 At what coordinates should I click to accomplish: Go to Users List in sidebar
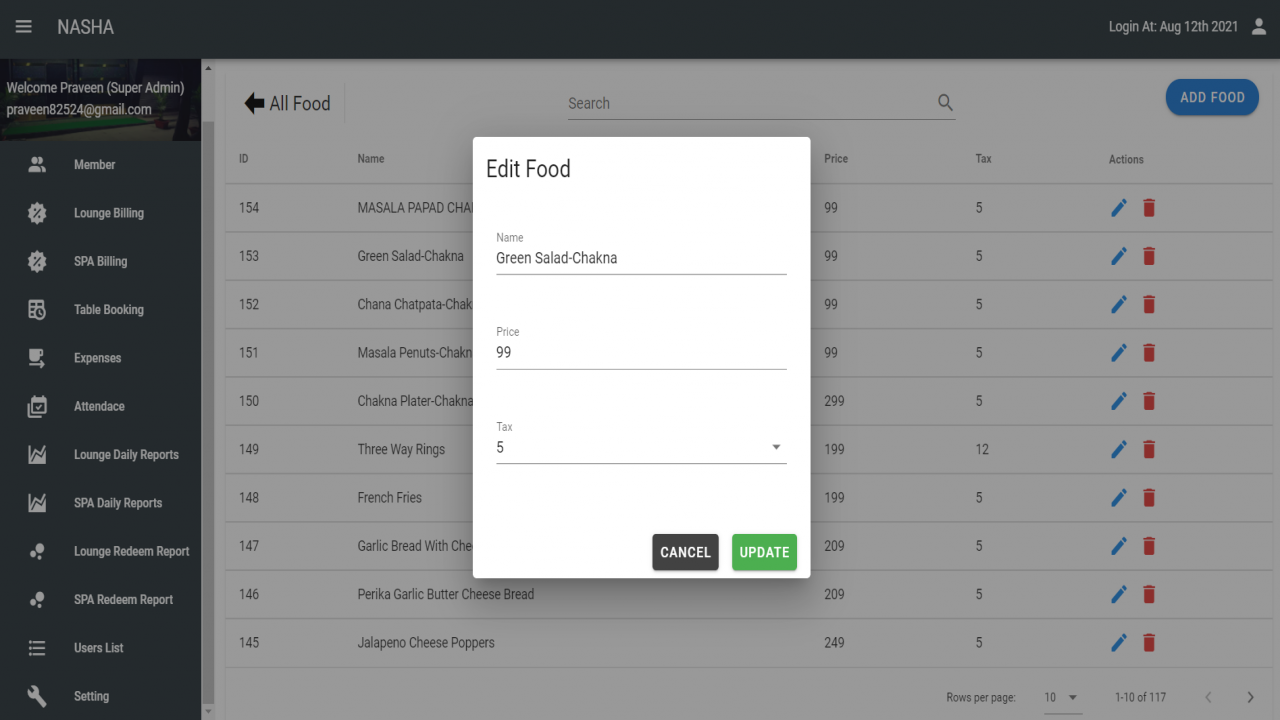coord(100,648)
